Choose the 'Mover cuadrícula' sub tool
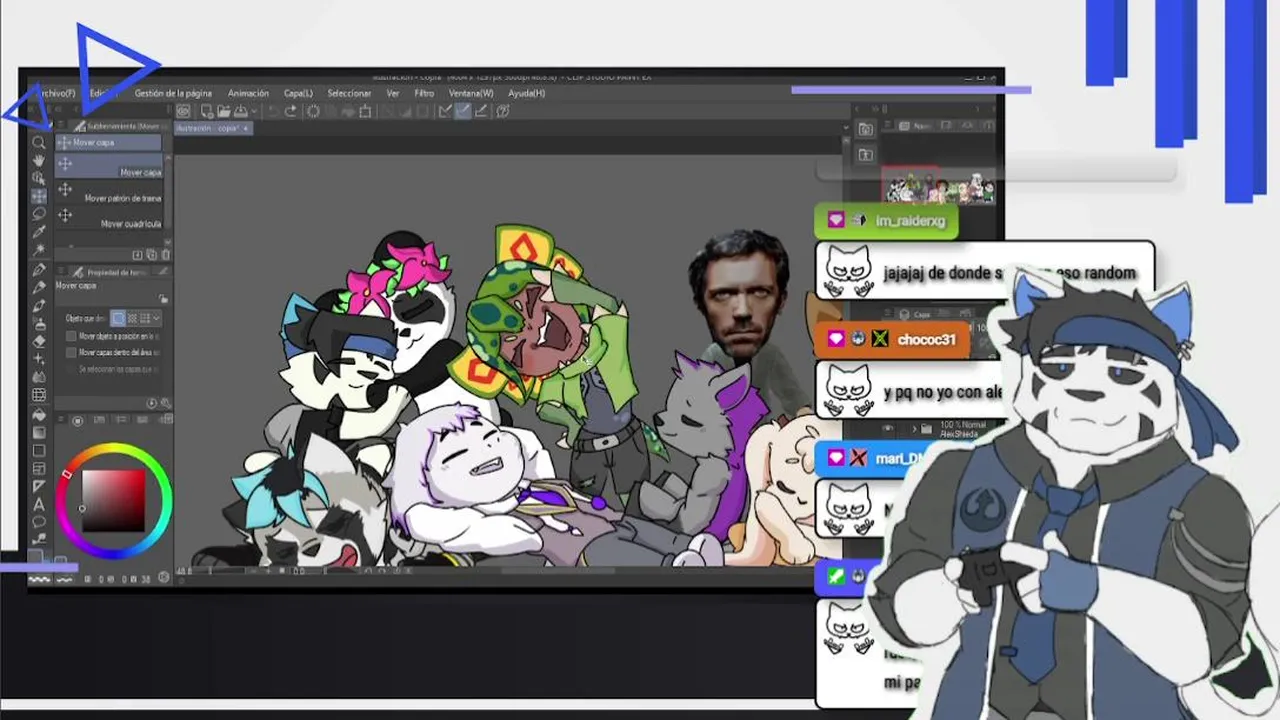 [108, 217]
